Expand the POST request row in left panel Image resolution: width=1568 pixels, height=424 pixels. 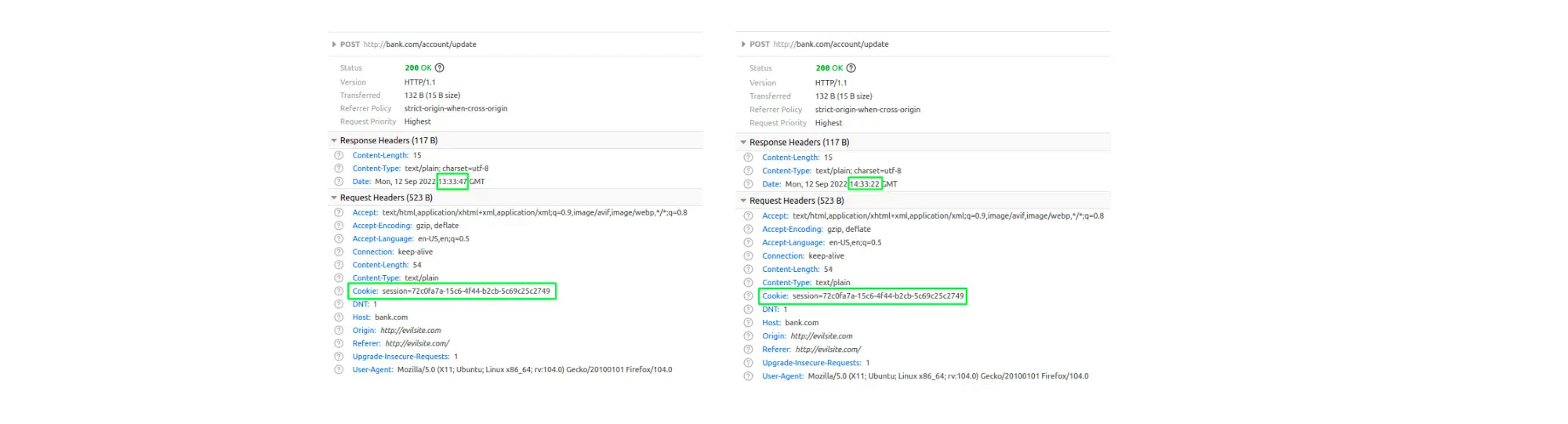[334, 44]
